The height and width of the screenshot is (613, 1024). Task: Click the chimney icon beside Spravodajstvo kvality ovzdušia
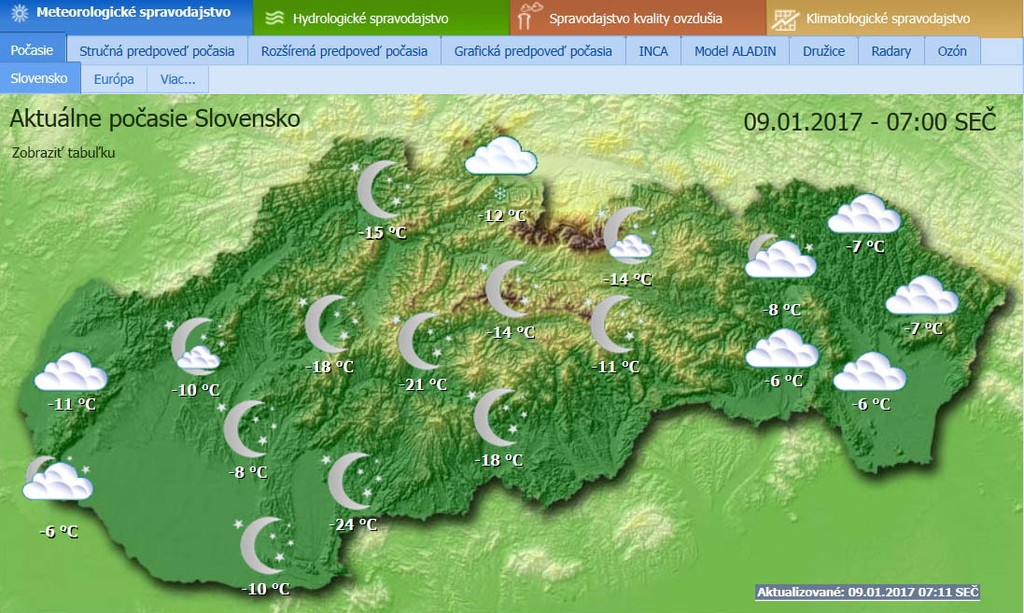pyautogui.click(x=530, y=18)
